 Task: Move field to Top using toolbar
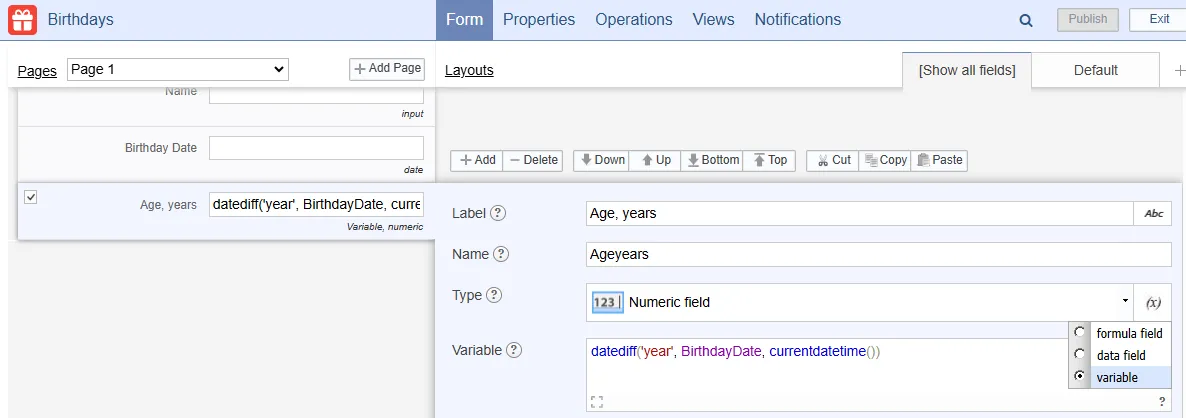[770, 160]
